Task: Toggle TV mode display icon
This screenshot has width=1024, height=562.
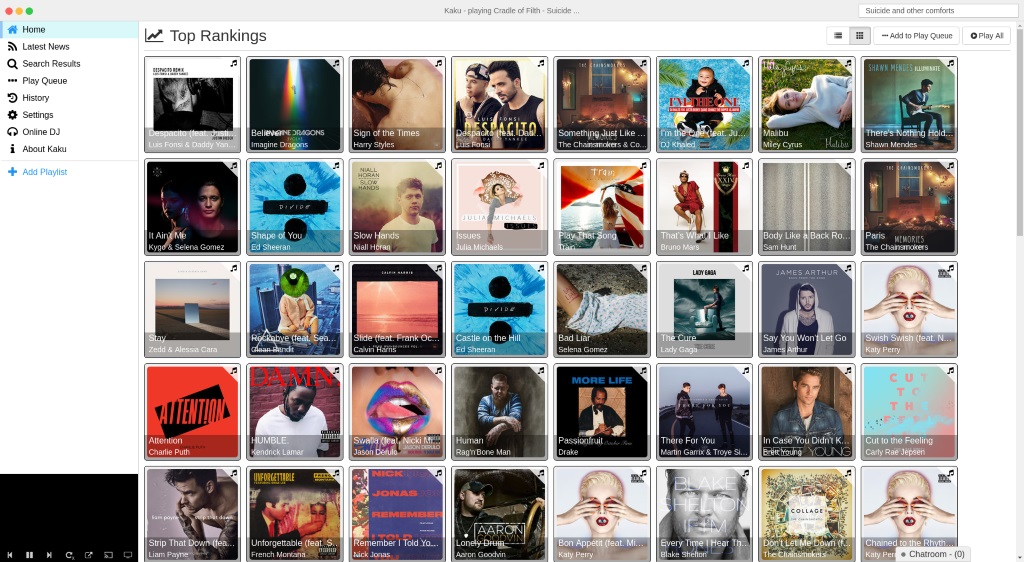Action: (128, 555)
